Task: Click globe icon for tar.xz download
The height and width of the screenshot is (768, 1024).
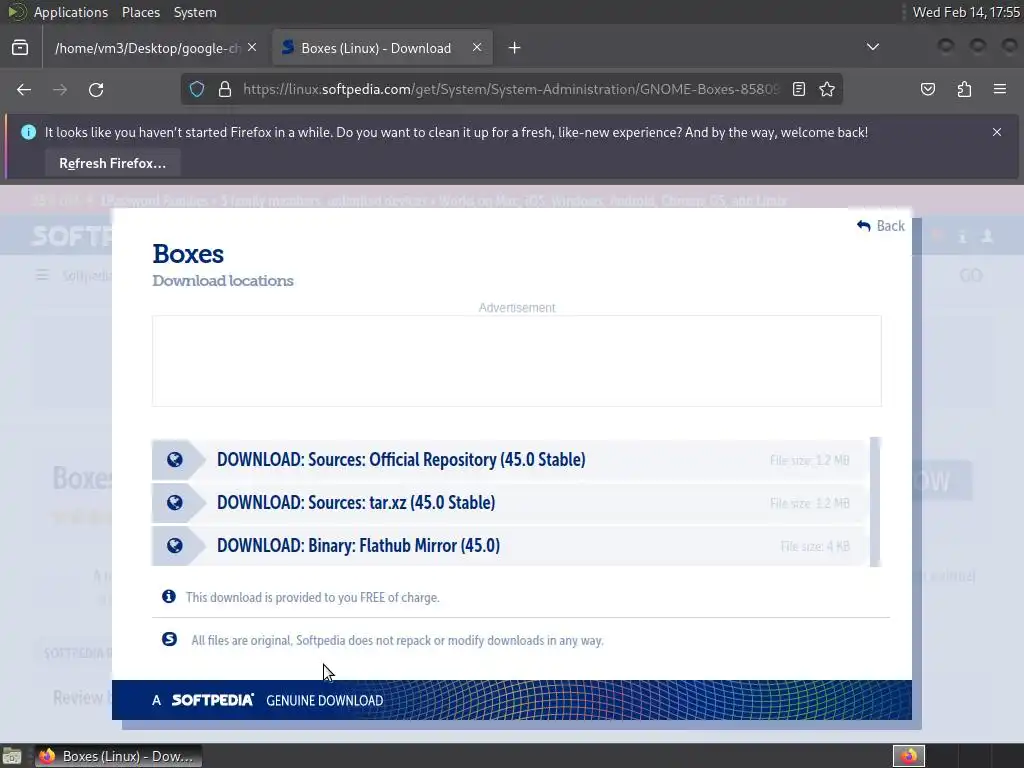Action: click(x=174, y=502)
